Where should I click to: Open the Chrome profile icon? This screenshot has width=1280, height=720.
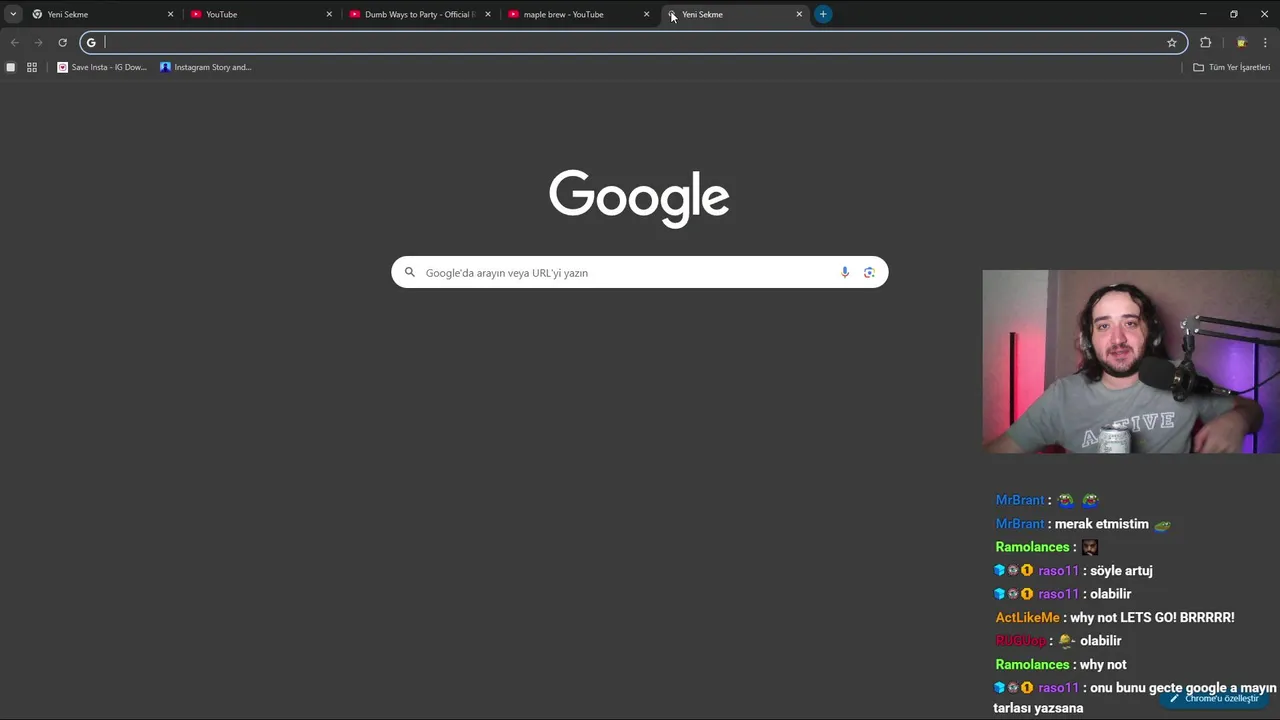1241,42
